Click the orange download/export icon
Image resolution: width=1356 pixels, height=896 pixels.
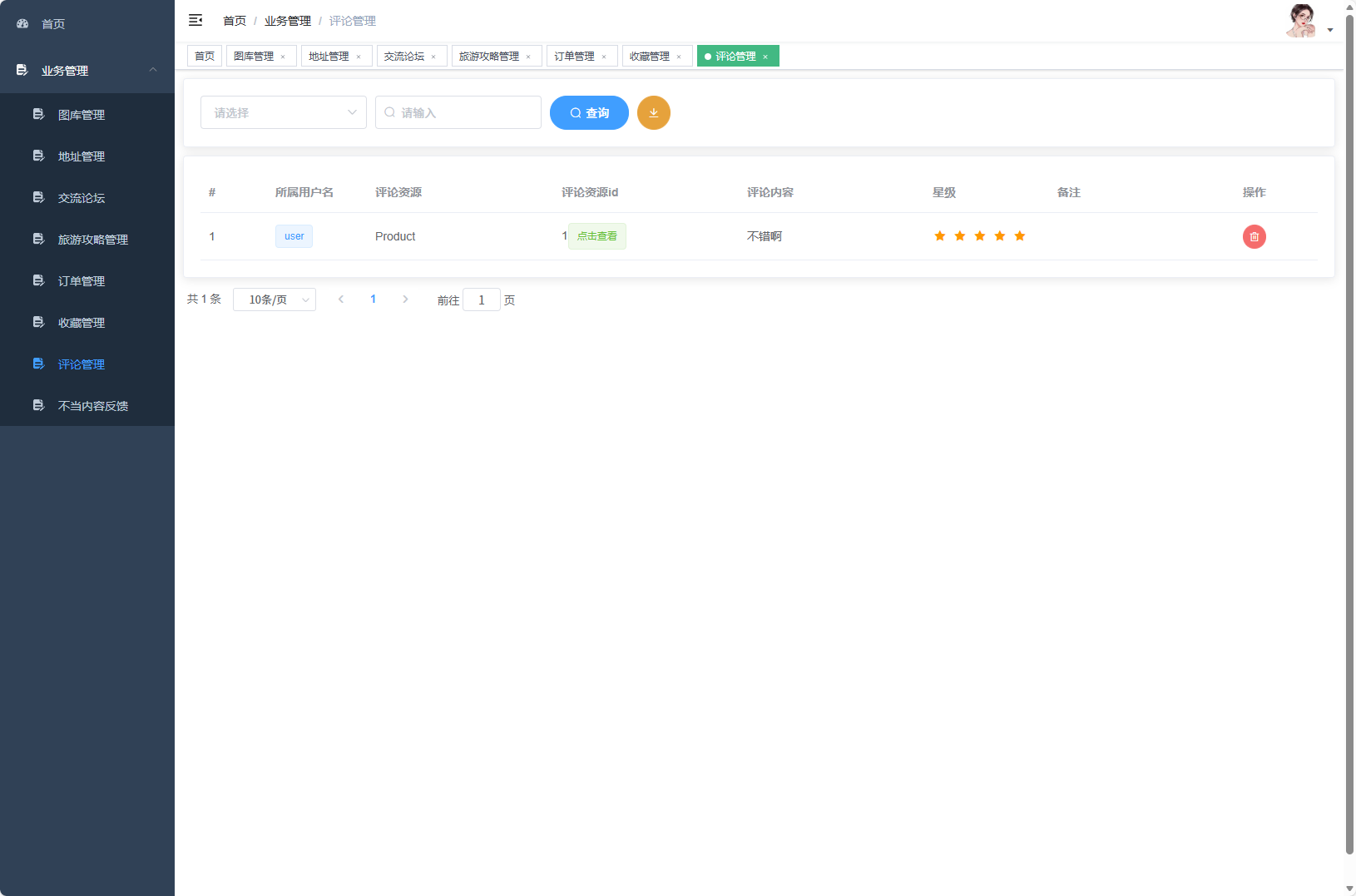pyautogui.click(x=654, y=112)
